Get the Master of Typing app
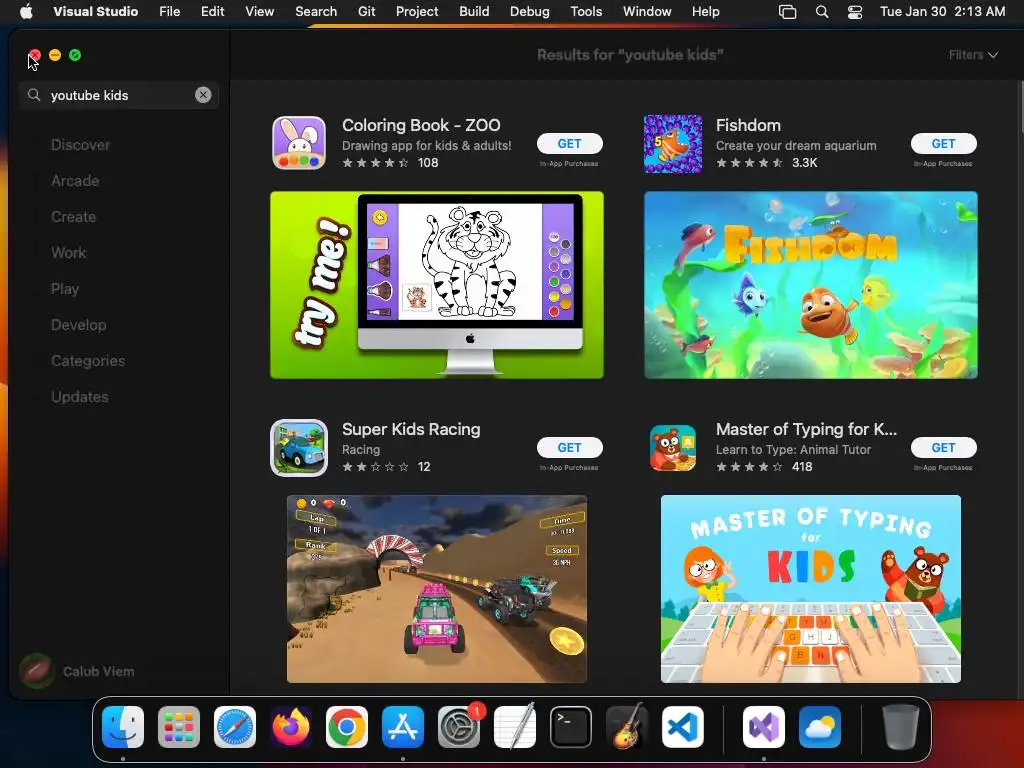The image size is (1024, 768). tap(943, 447)
